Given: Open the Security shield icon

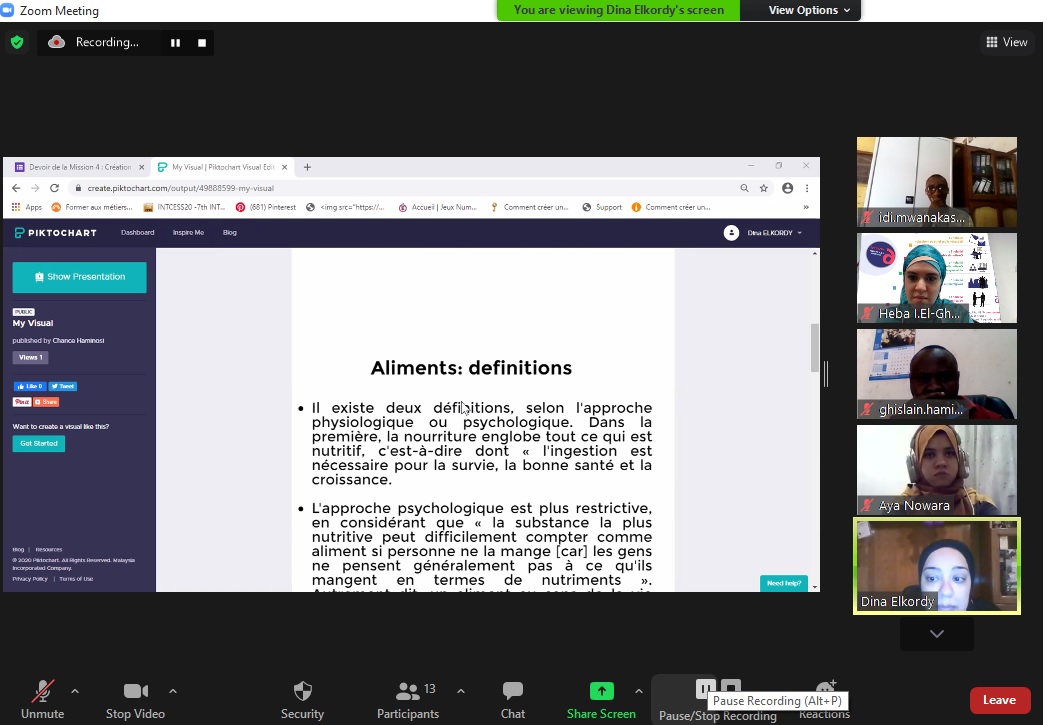Looking at the screenshot, I should [x=302, y=692].
